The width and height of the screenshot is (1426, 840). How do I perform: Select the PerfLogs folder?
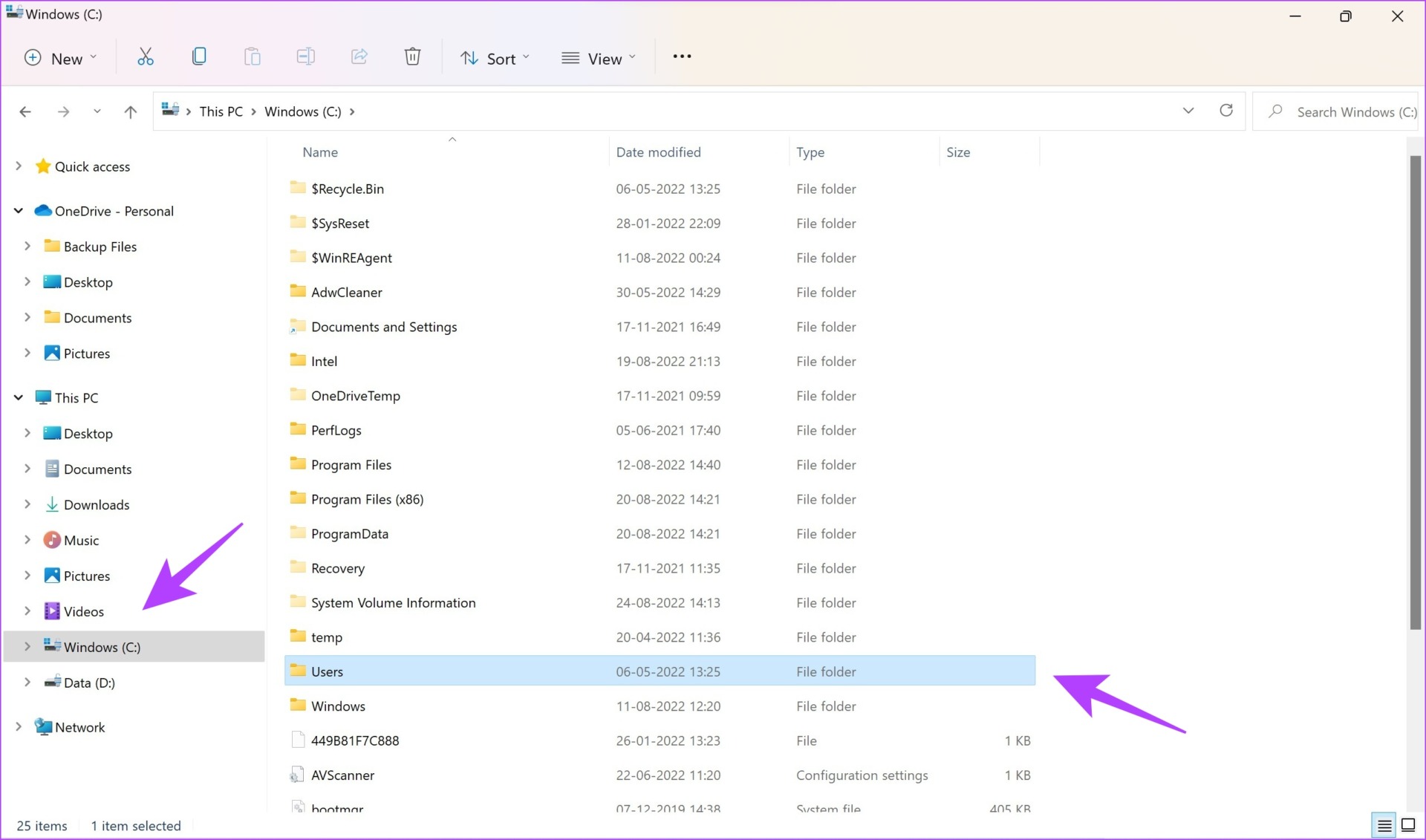336,431
